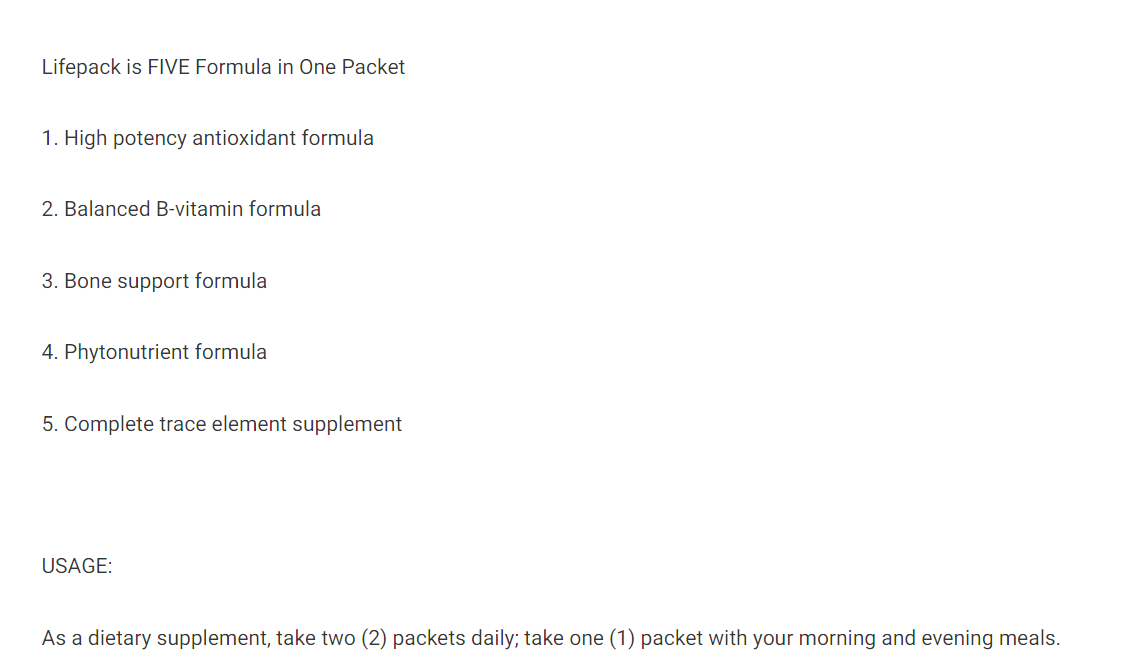Select the 'Complete trace element supplement' line
The height and width of the screenshot is (670, 1133).
221,424
